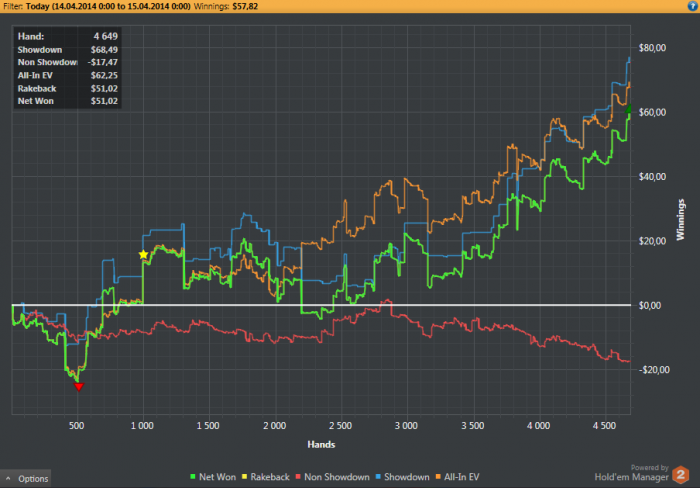
Task: Click the 4 500 hands axis label
Action: click(604, 425)
